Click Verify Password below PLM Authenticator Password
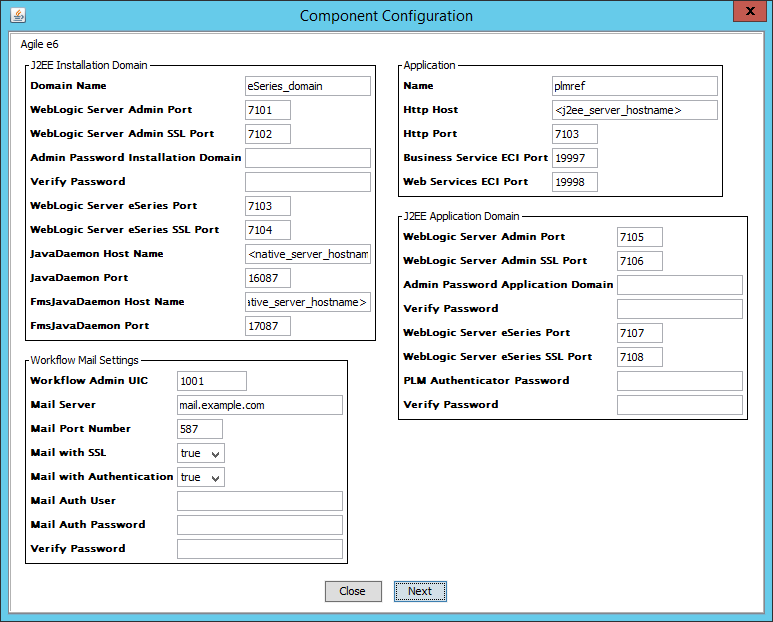This screenshot has height=622, width=773. [680, 405]
